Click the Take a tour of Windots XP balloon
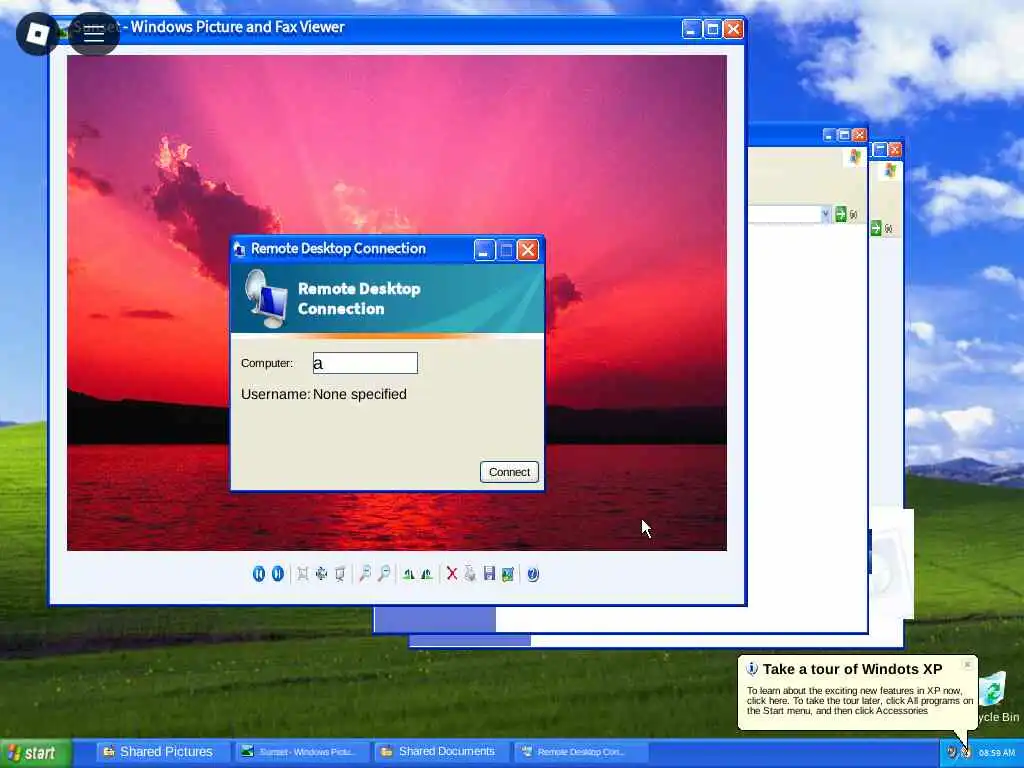 tap(857, 692)
